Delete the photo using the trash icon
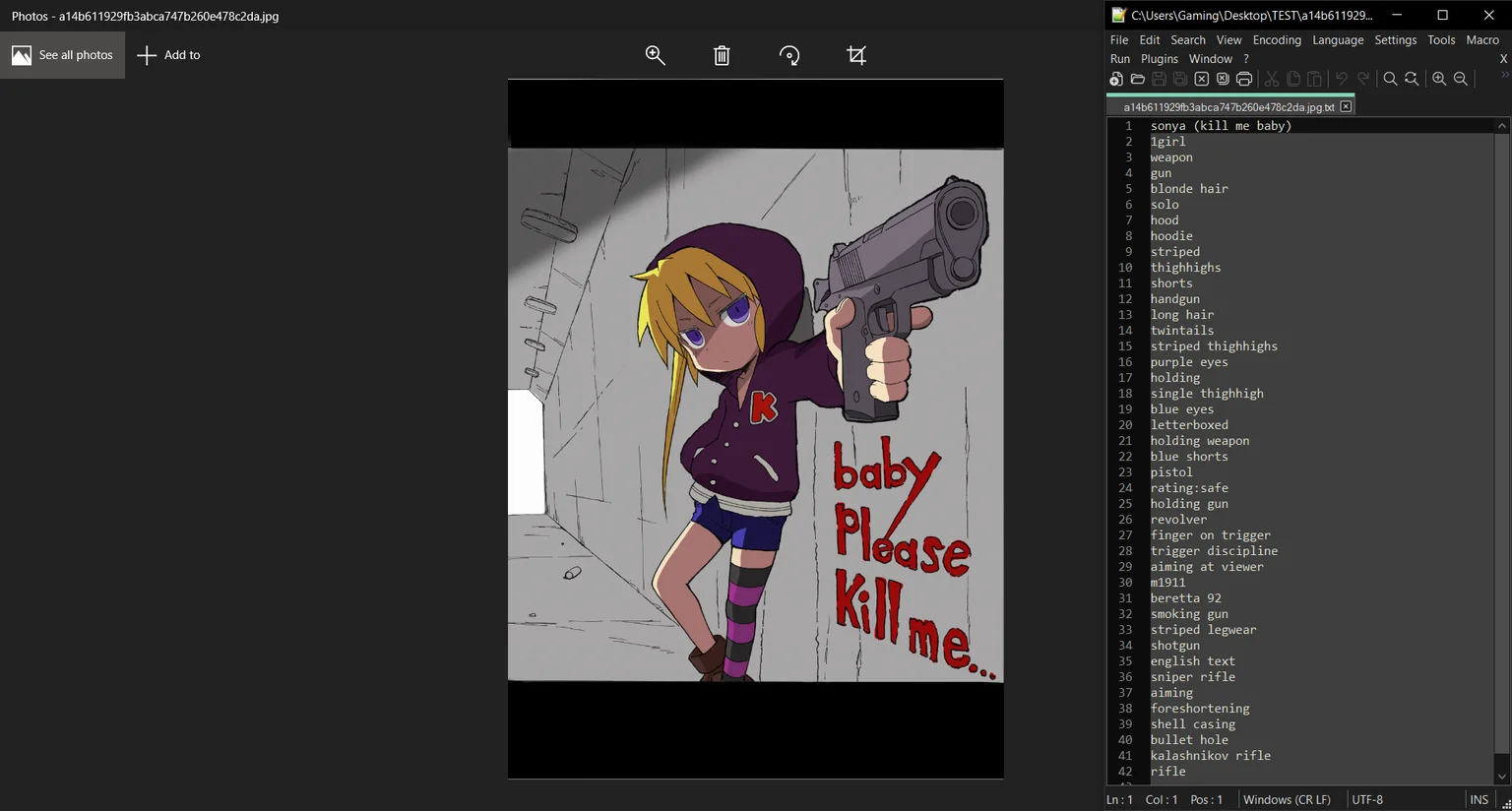Screen dimensions: 1512x811 [722, 55]
